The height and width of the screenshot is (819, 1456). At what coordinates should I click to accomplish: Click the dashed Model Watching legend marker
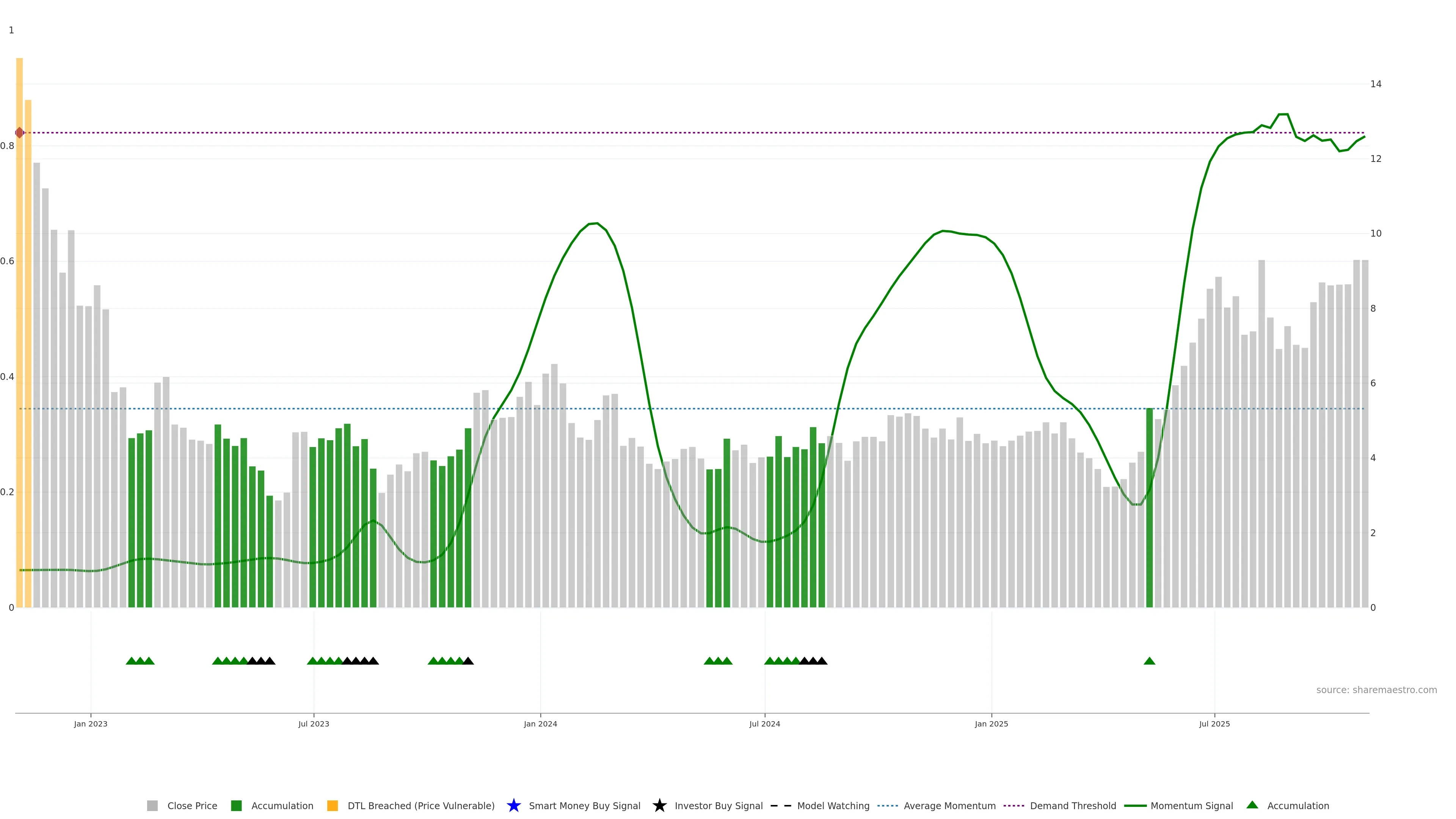point(781,805)
